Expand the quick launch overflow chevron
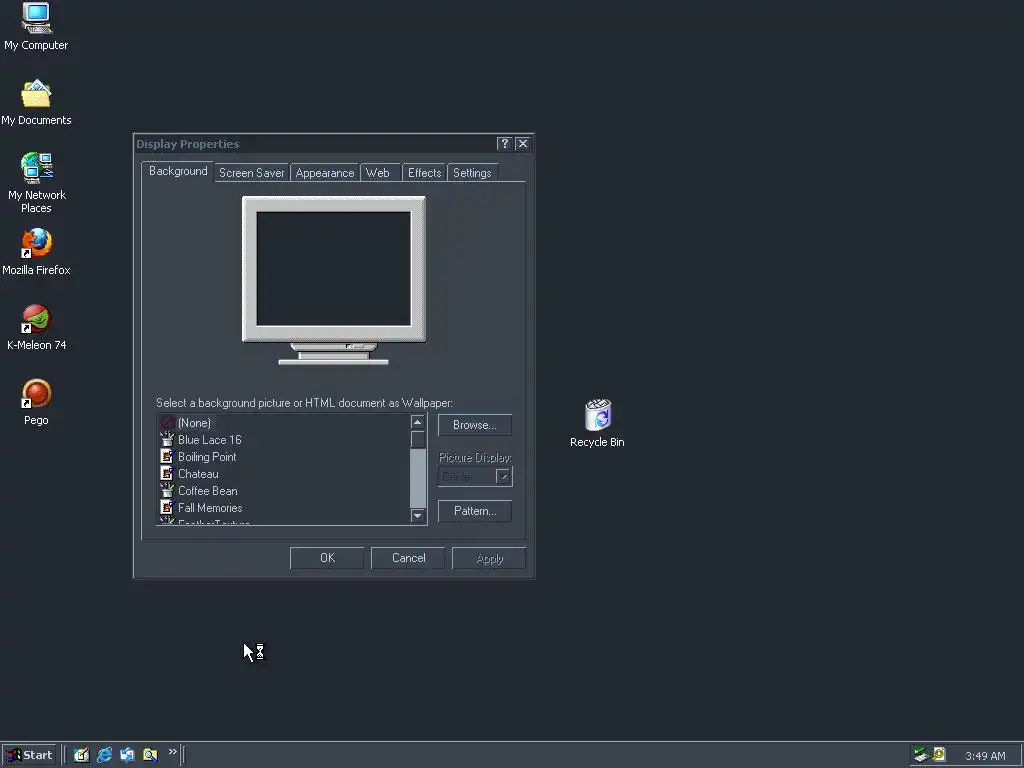The height and width of the screenshot is (768, 1024). 172,752
